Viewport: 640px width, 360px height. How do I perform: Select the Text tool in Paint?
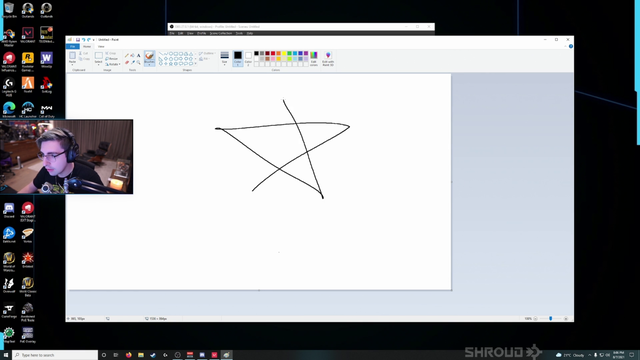pos(138,55)
